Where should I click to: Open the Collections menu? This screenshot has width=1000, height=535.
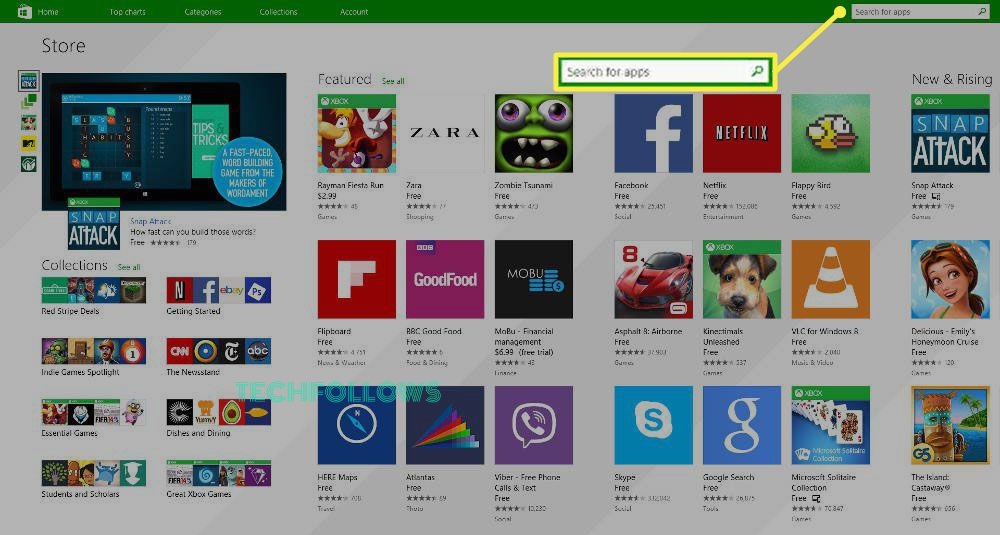coord(278,11)
